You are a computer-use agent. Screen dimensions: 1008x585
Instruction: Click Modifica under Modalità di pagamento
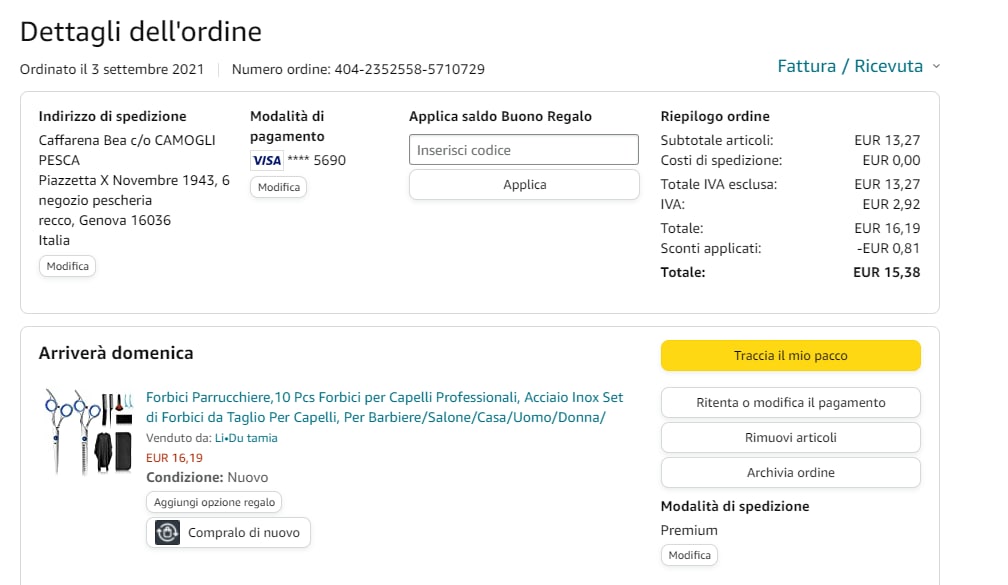click(278, 187)
